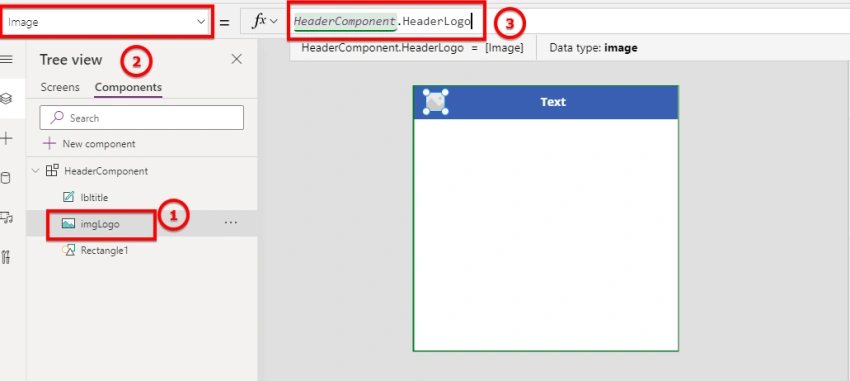Click the Insert plus icon in sidebar

coord(7,139)
